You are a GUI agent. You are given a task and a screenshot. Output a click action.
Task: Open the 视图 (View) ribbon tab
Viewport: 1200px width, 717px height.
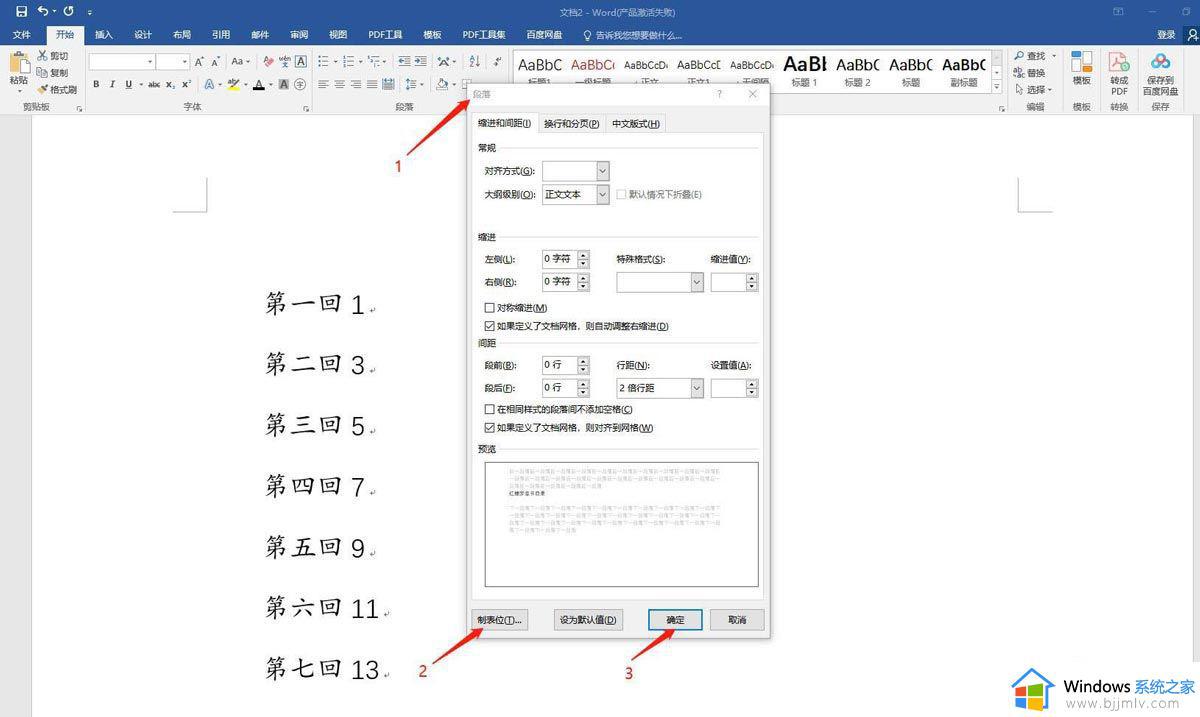tap(338, 35)
